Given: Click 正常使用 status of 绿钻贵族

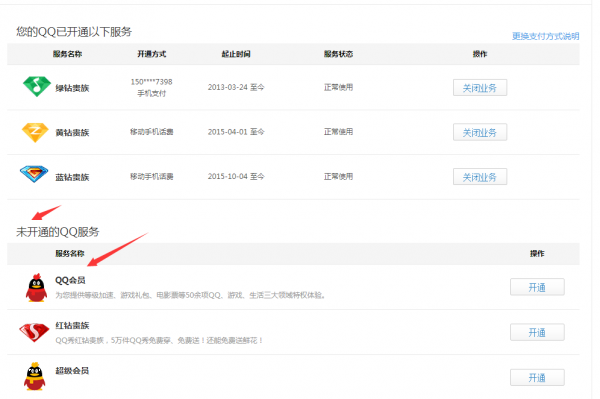Looking at the screenshot, I should pyautogui.click(x=338, y=87).
